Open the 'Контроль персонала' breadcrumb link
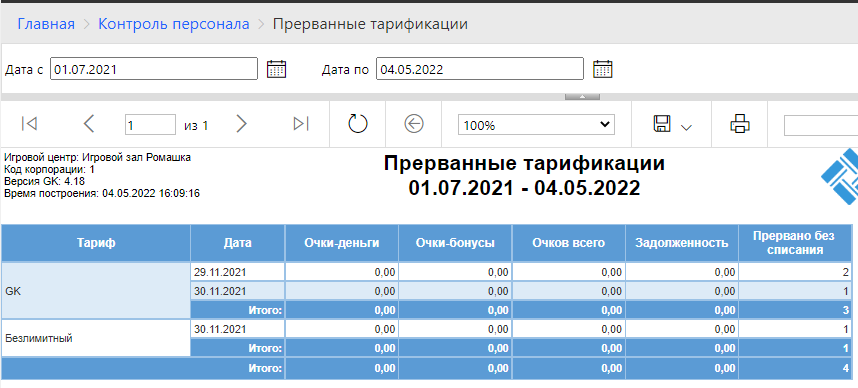This screenshot has width=858, height=388. [173, 24]
